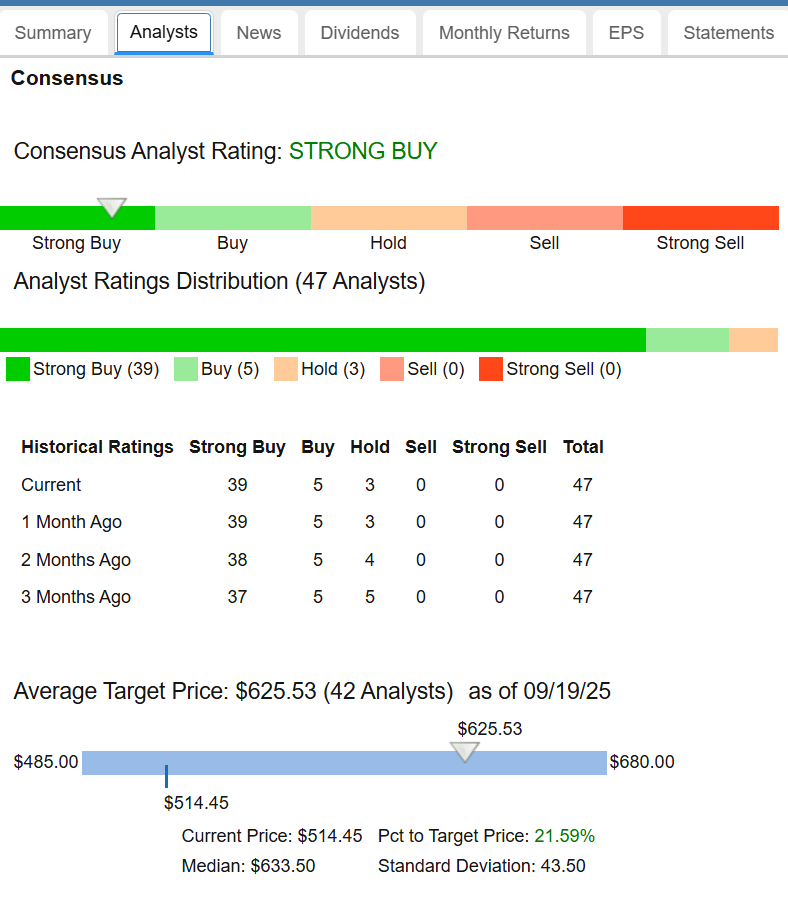Screen dimensions: 788x913
Task: Click the current price tick marker
Action: (166, 776)
